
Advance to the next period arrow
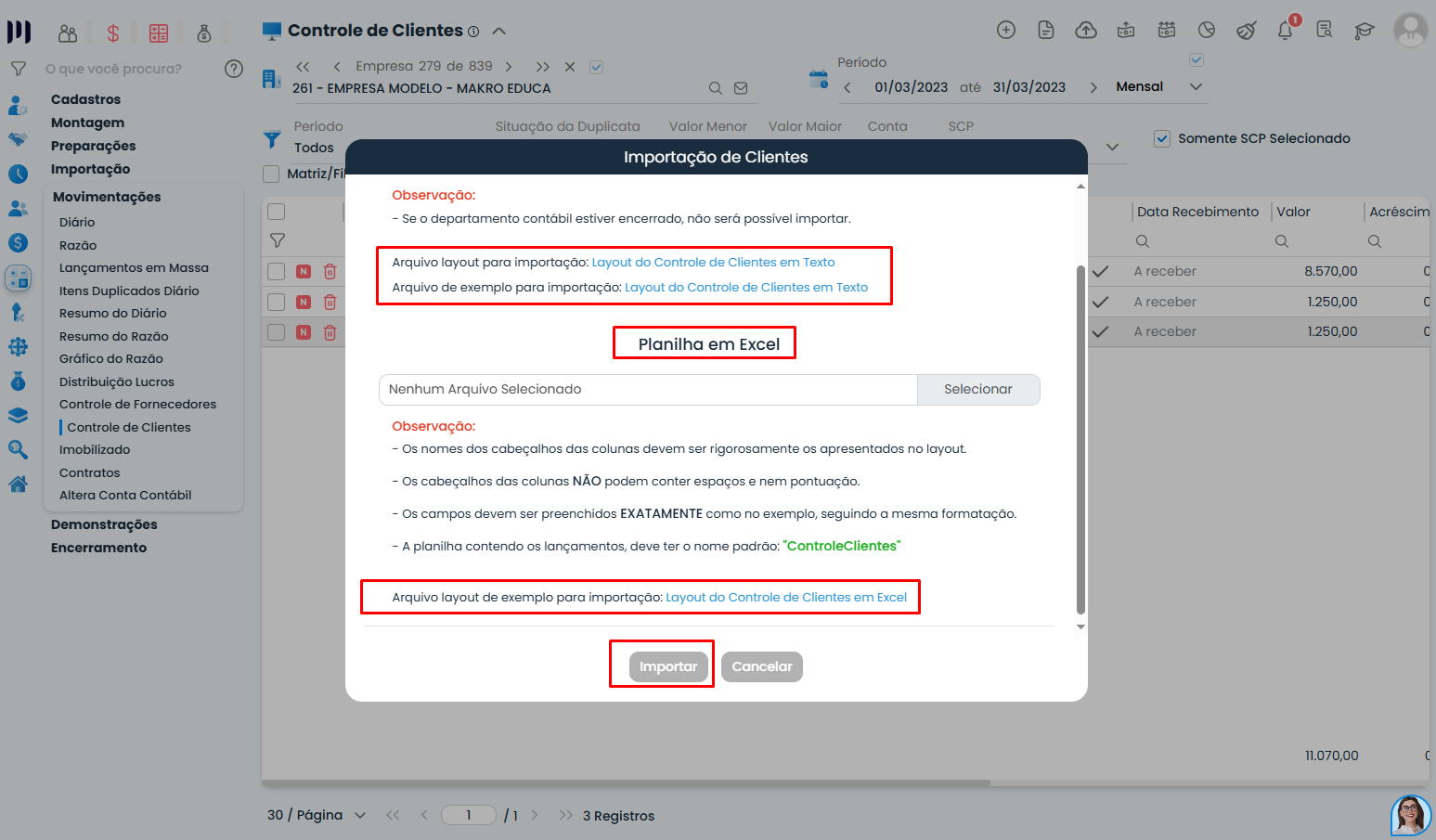[1093, 87]
